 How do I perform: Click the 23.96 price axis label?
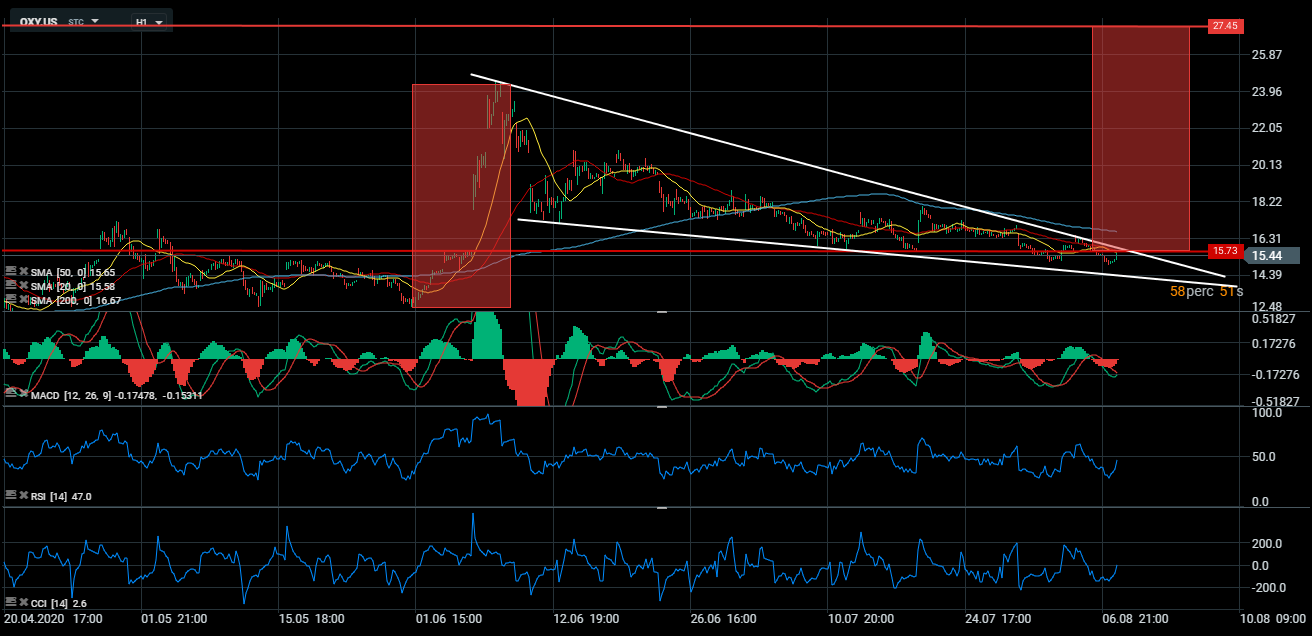pyautogui.click(x=1266, y=91)
